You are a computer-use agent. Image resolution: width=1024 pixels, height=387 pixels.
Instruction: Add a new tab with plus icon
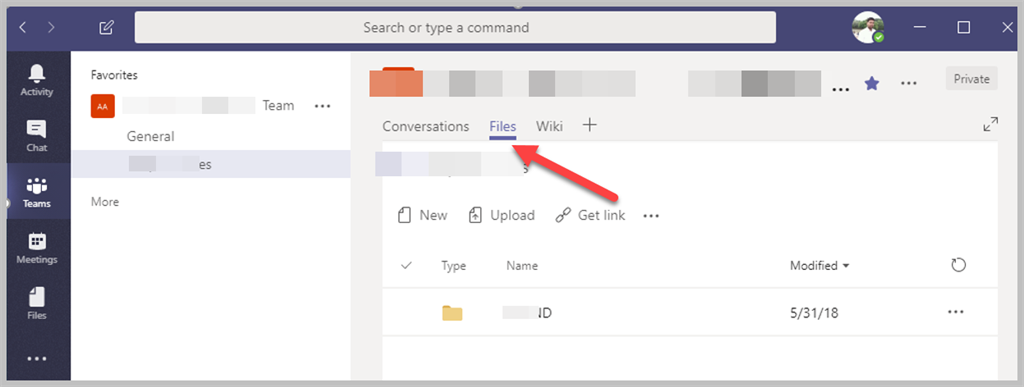(589, 125)
